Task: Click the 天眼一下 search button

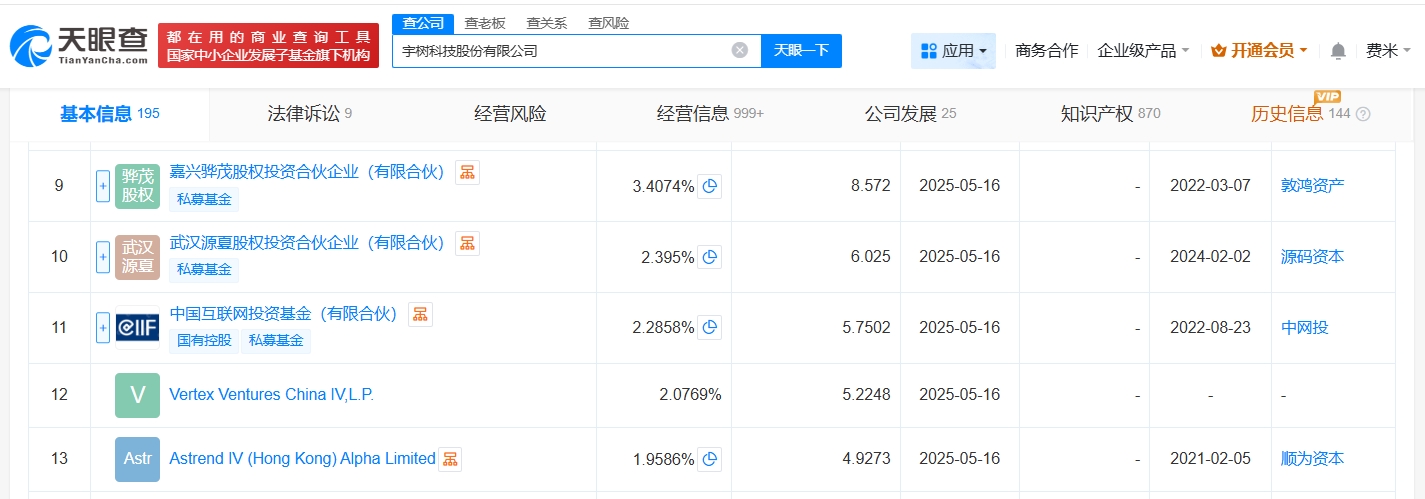Action: [x=801, y=50]
